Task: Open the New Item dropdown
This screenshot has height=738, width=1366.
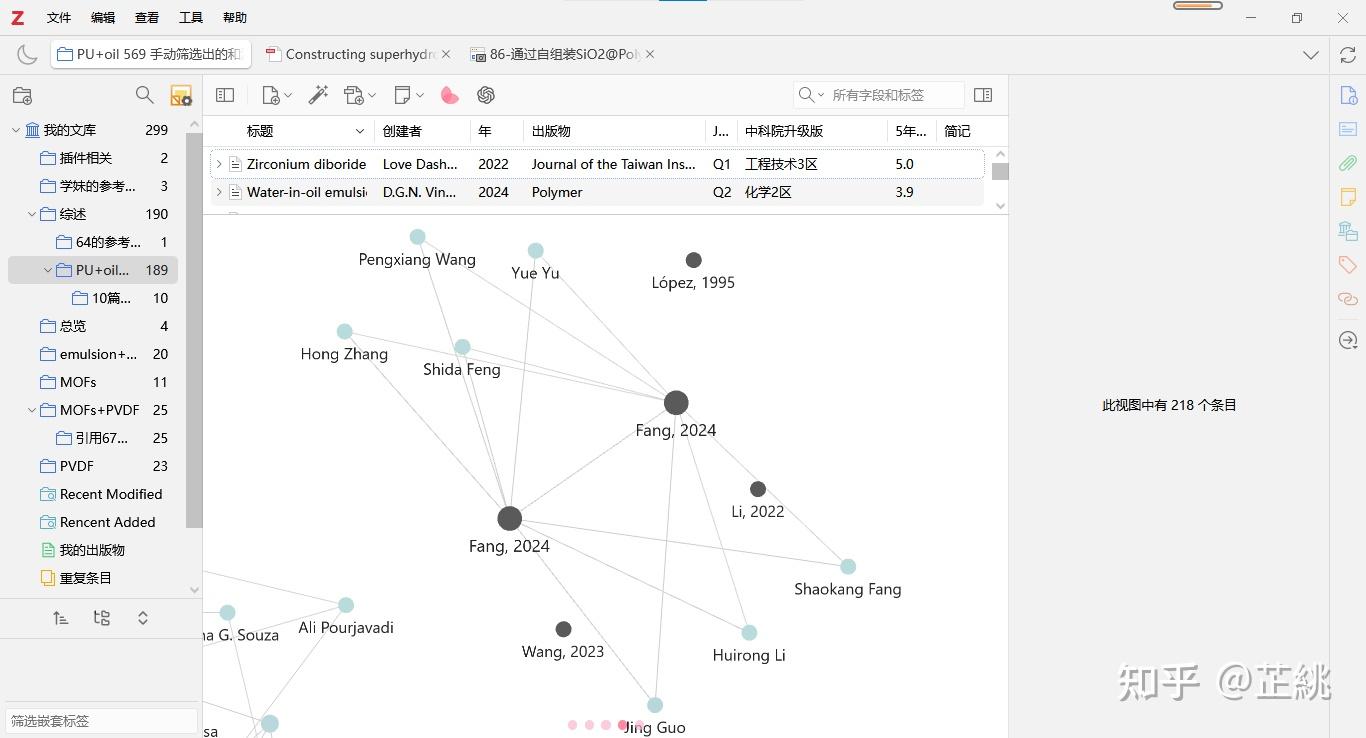Action: pyautogui.click(x=276, y=95)
